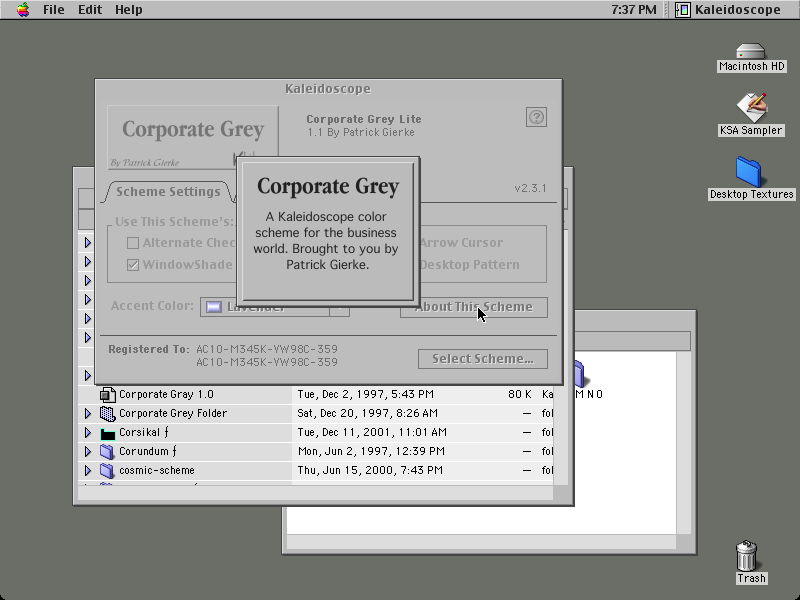Click the menu bar clock

coord(634,10)
